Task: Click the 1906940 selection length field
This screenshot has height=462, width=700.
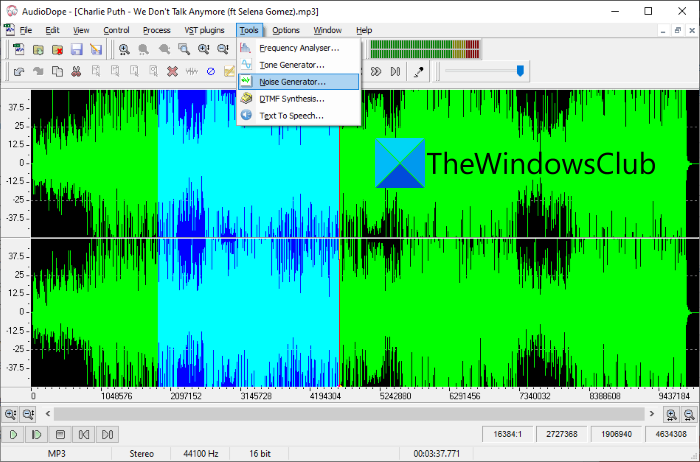Action: pos(616,434)
